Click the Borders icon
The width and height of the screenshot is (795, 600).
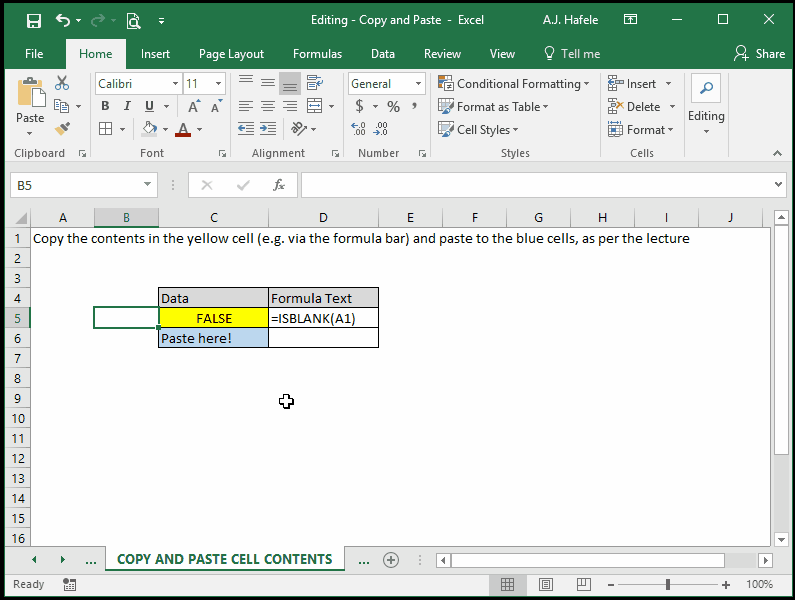tap(105, 129)
